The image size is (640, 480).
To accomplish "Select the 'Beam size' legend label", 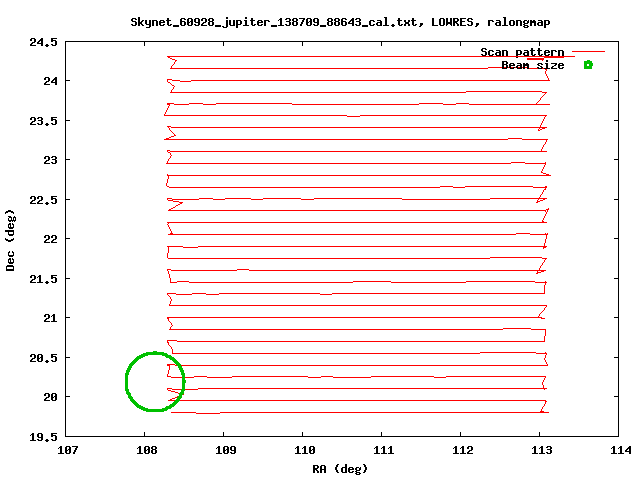I will [x=533, y=65].
